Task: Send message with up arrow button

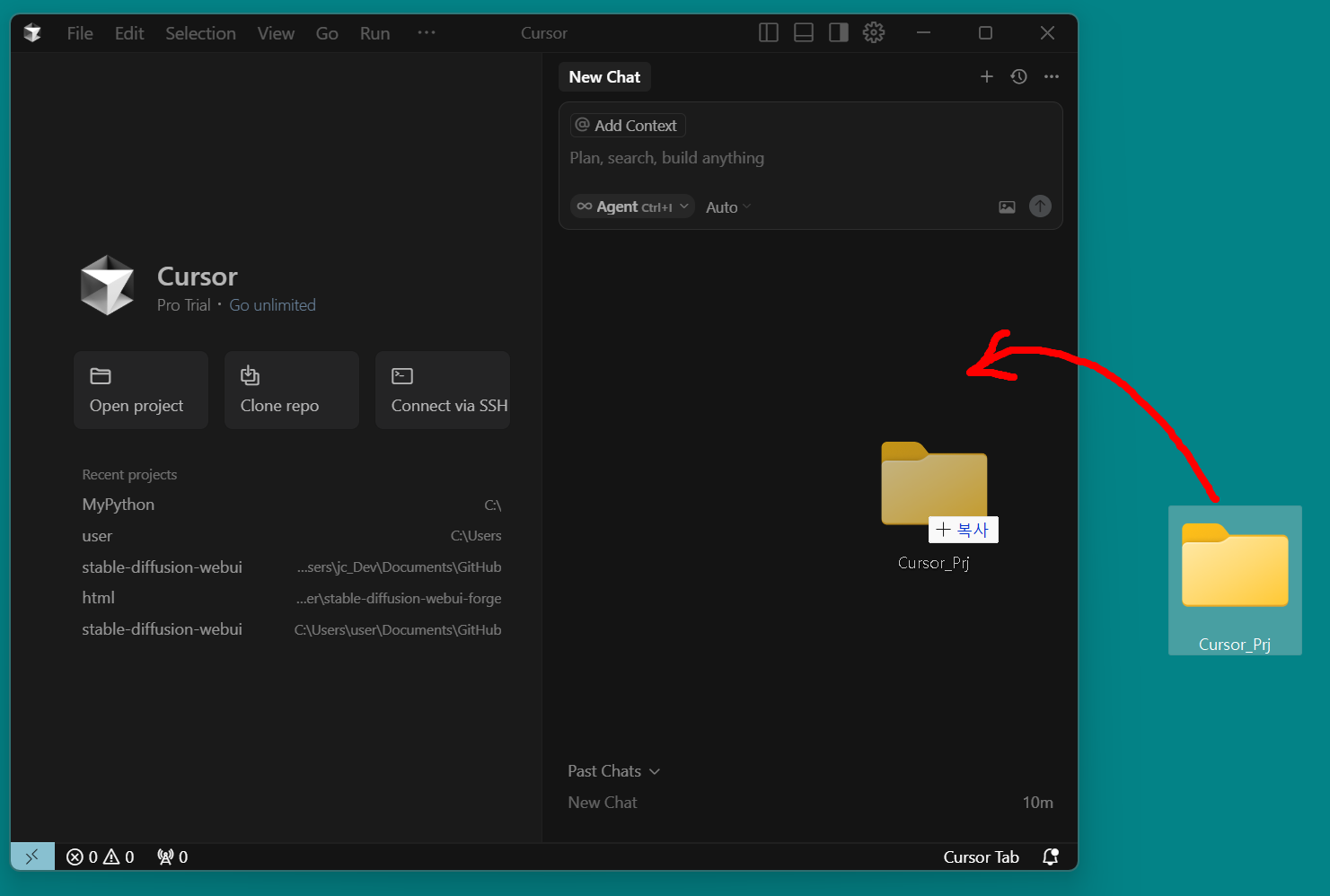Action: click(x=1040, y=206)
